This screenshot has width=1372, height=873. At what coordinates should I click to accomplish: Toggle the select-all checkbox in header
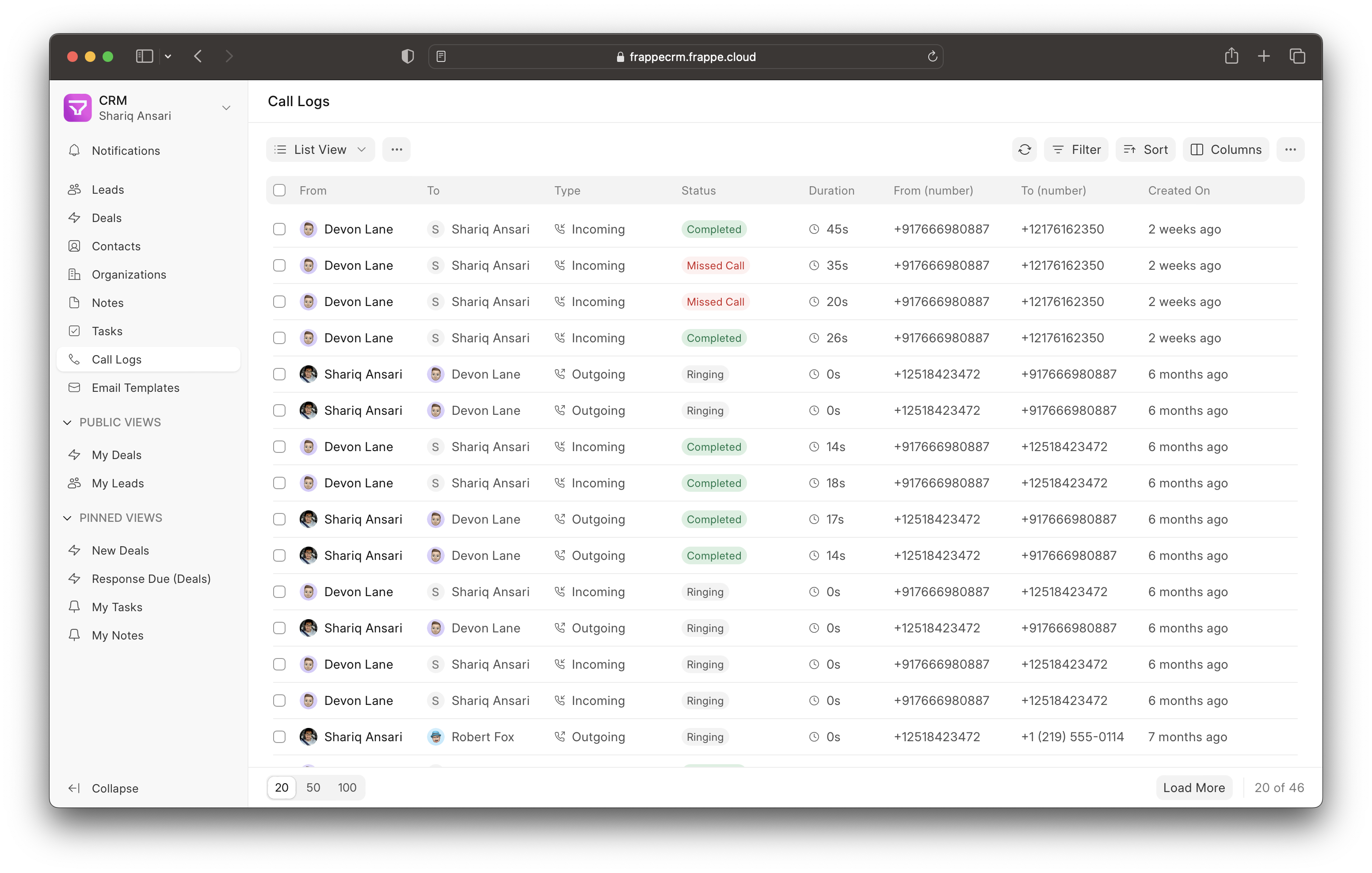[279, 191]
